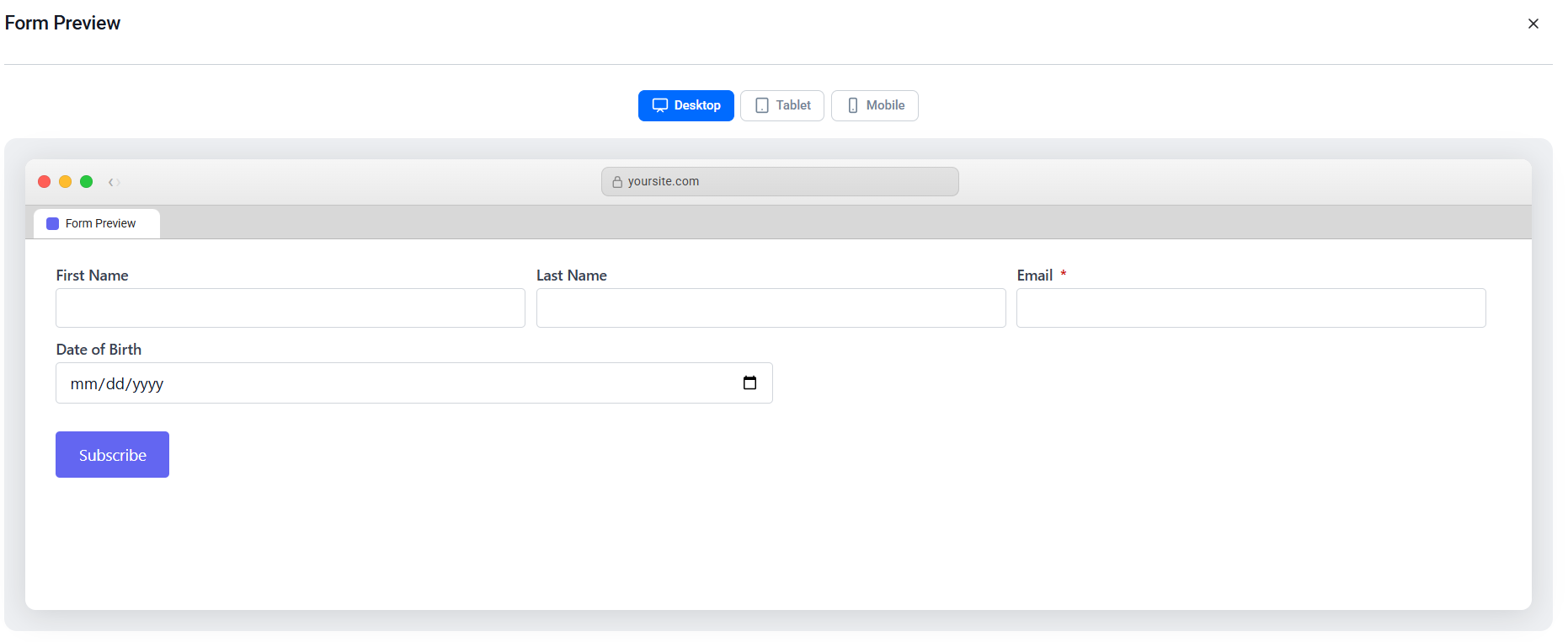Screen dimensions: 1568x642
Task: Switch preview to Mobile view
Action: 875,105
